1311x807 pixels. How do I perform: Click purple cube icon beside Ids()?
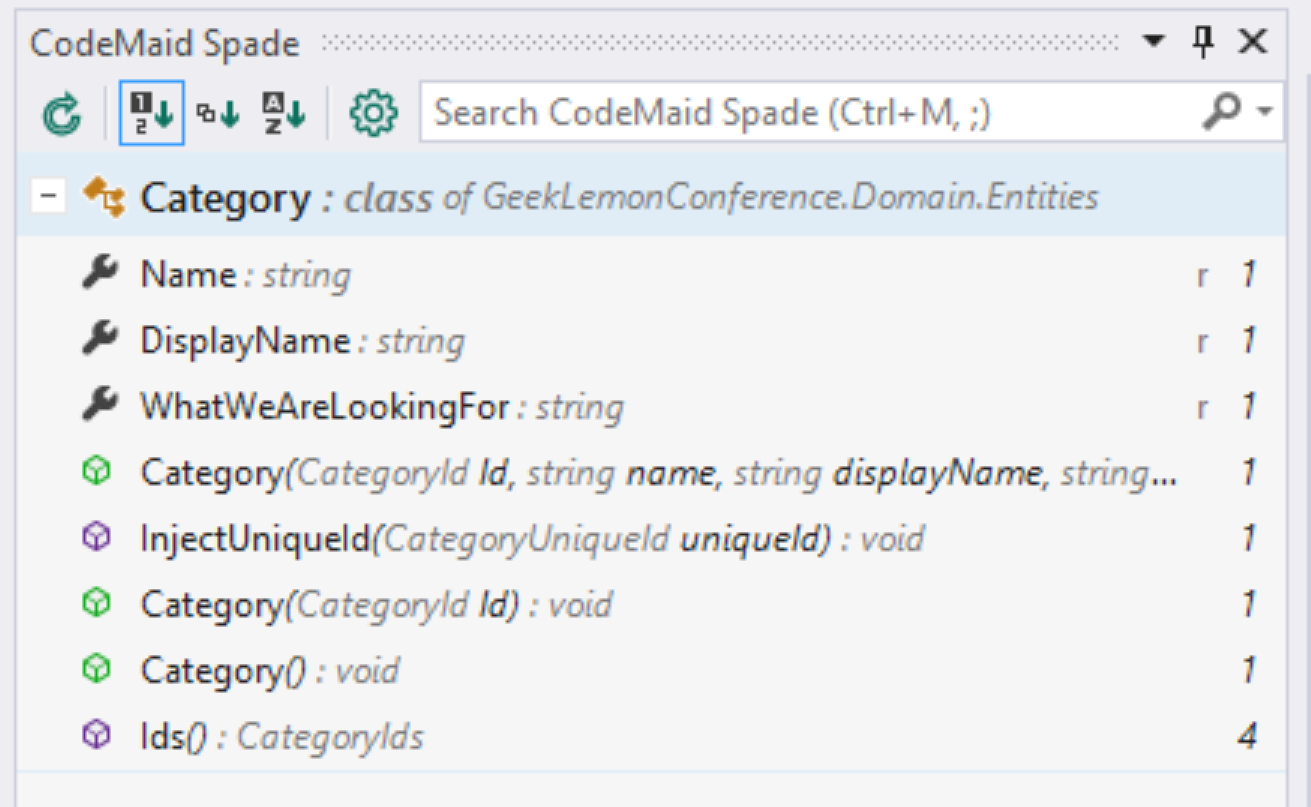coord(95,737)
